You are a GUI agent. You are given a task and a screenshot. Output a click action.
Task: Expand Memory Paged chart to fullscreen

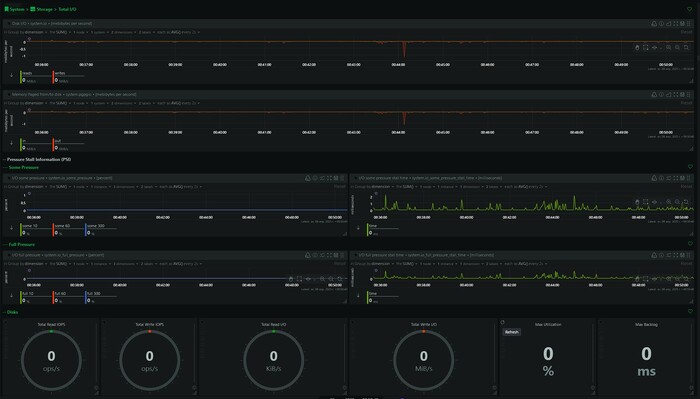(675, 95)
